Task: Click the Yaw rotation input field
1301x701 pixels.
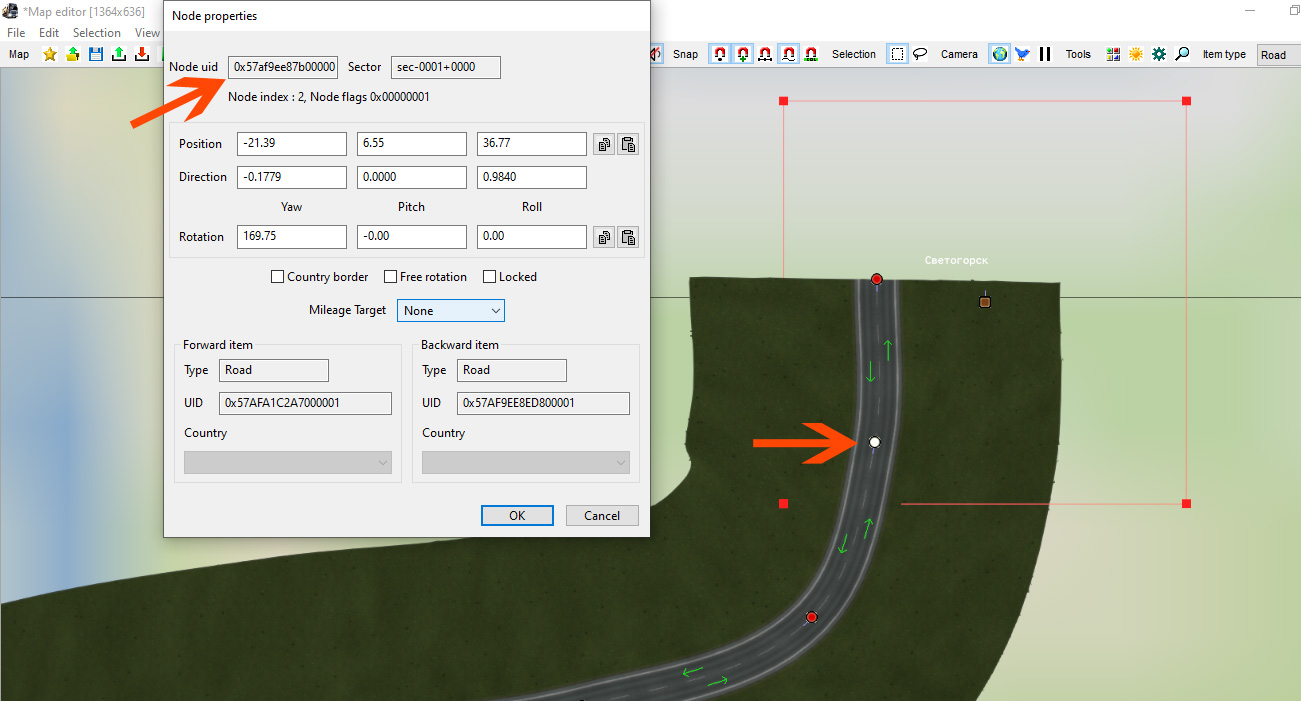Action: point(292,237)
